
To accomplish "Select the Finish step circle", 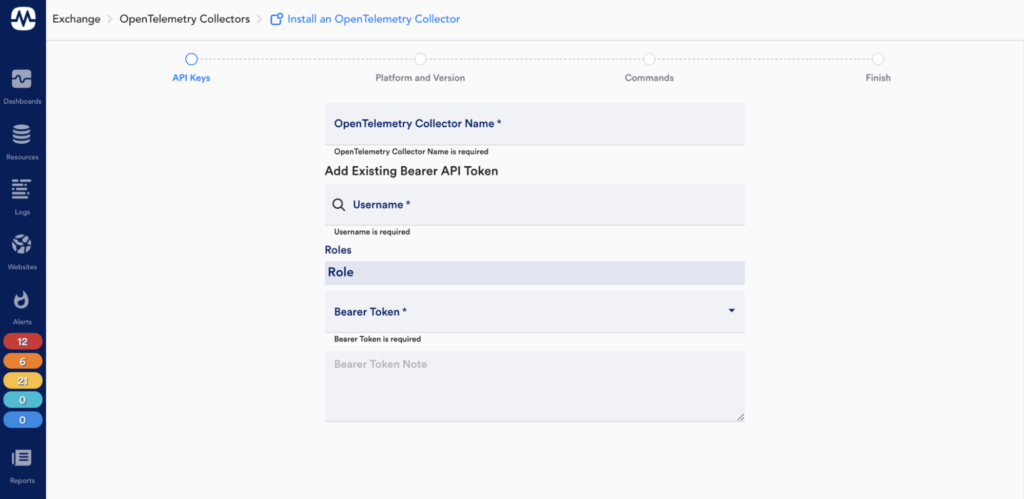I will pos(878,59).
